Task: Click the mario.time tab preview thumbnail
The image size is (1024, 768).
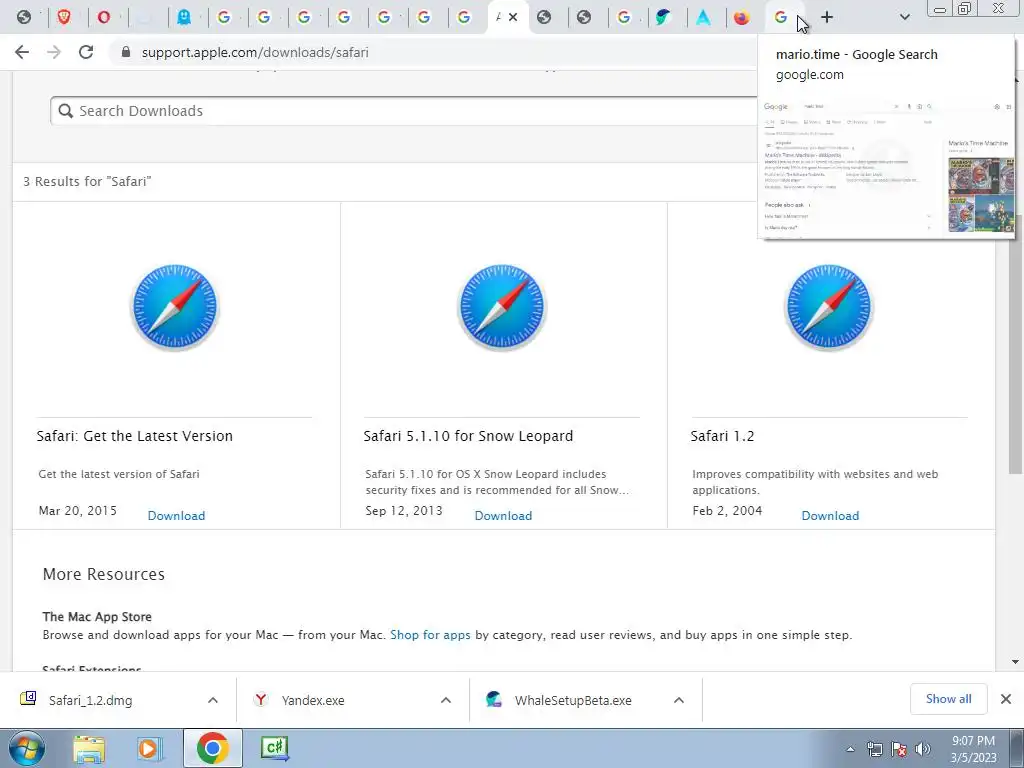Action: click(x=887, y=168)
